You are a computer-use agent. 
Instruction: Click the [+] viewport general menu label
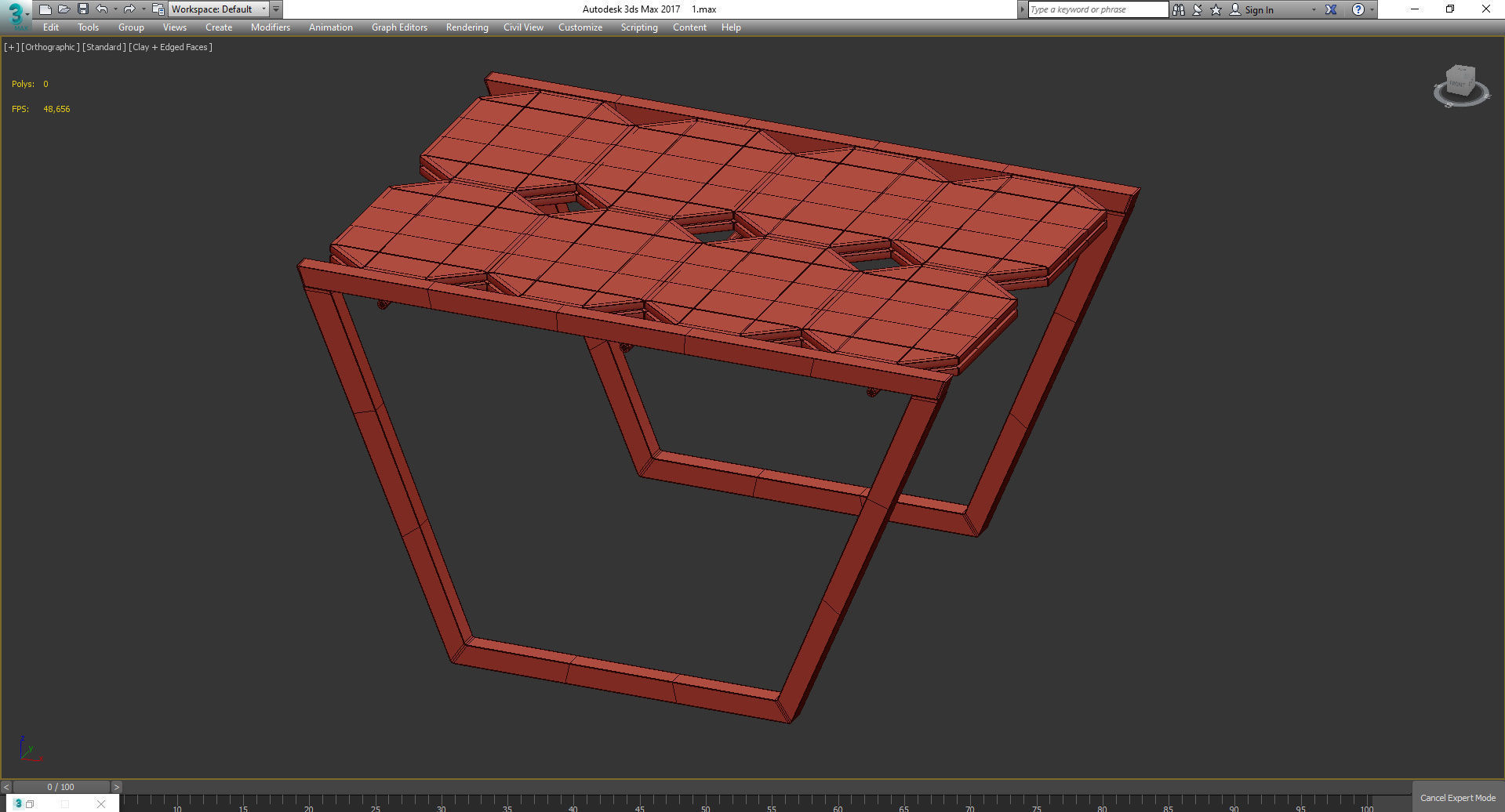11,47
